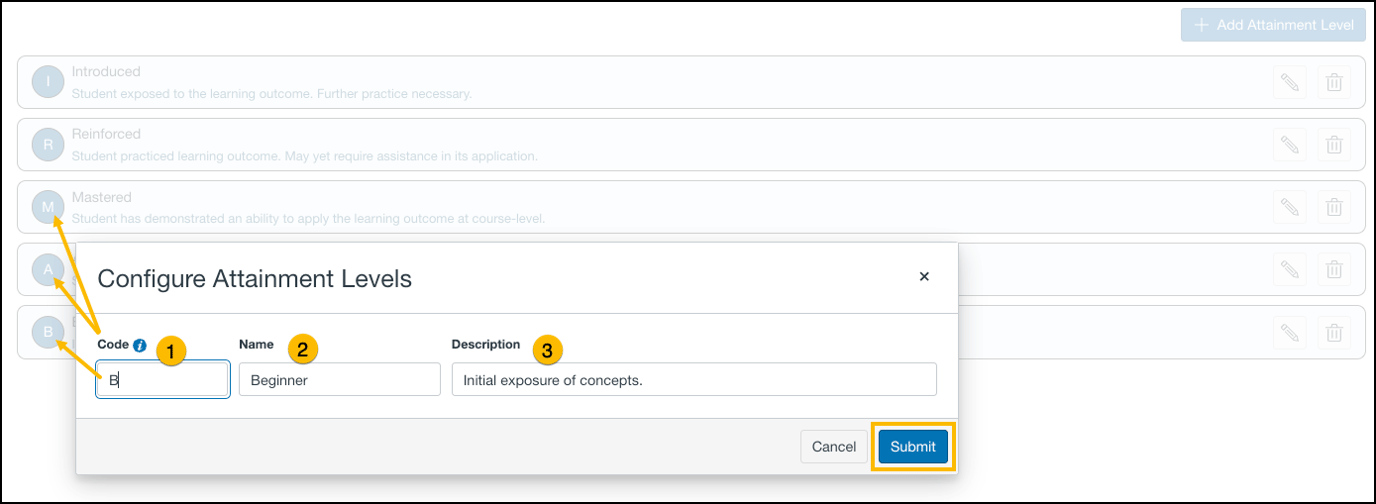
Task: Click the Description text field
Action: [693, 380]
